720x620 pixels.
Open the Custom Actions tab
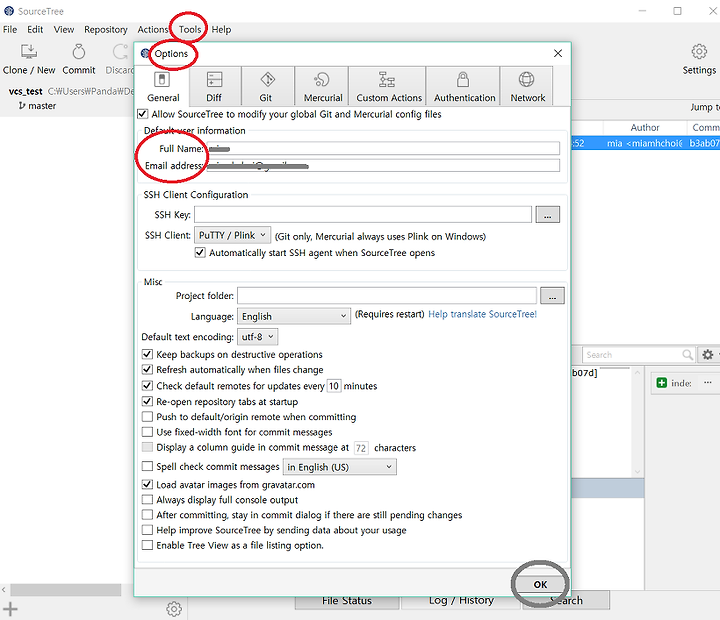388,86
